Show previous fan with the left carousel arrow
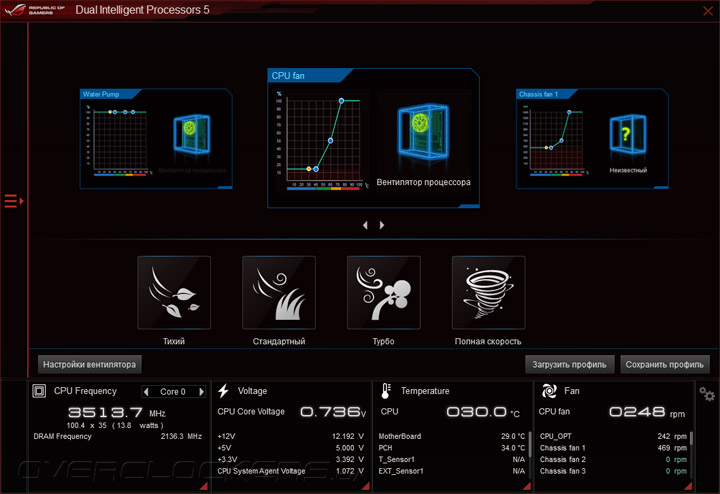 click(x=365, y=225)
